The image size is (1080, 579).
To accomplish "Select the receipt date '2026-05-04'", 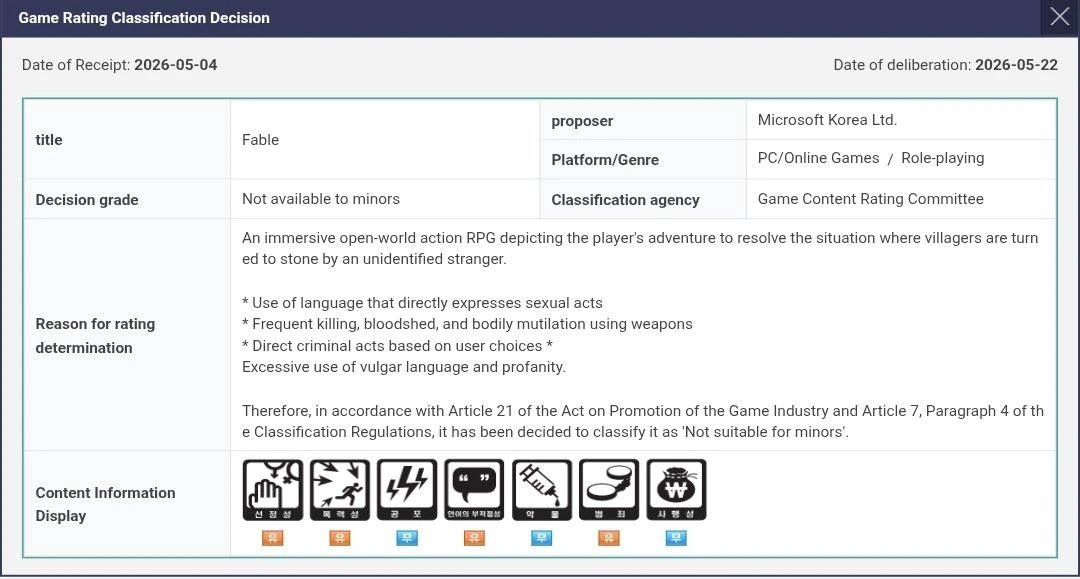I will point(176,65).
